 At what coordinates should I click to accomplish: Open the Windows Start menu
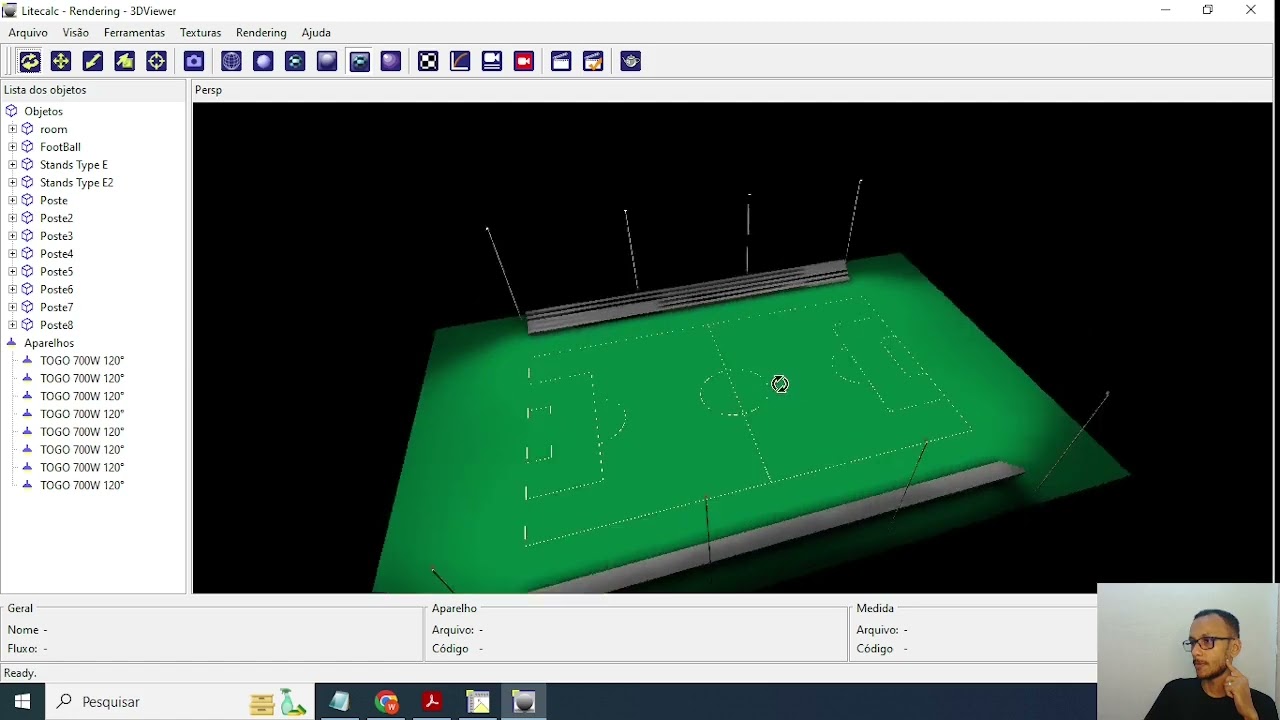tap(22, 702)
